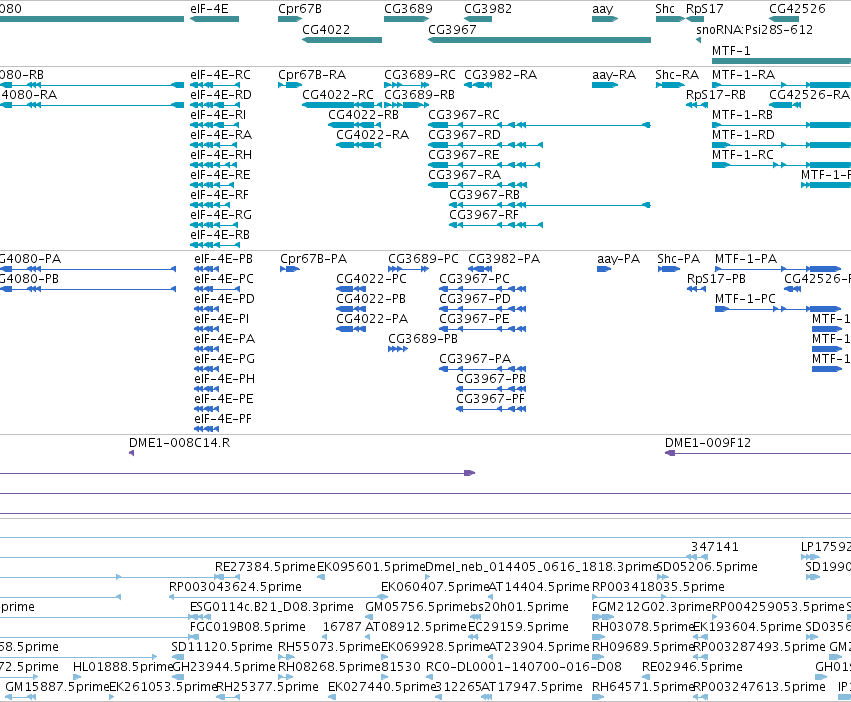Click transcript CG4022-RA
This screenshot has height=702, width=851.
pos(372,135)
